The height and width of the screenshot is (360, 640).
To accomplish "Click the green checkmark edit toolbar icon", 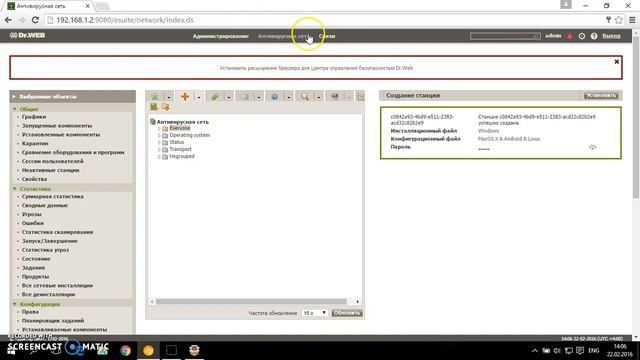I will 215,96.
